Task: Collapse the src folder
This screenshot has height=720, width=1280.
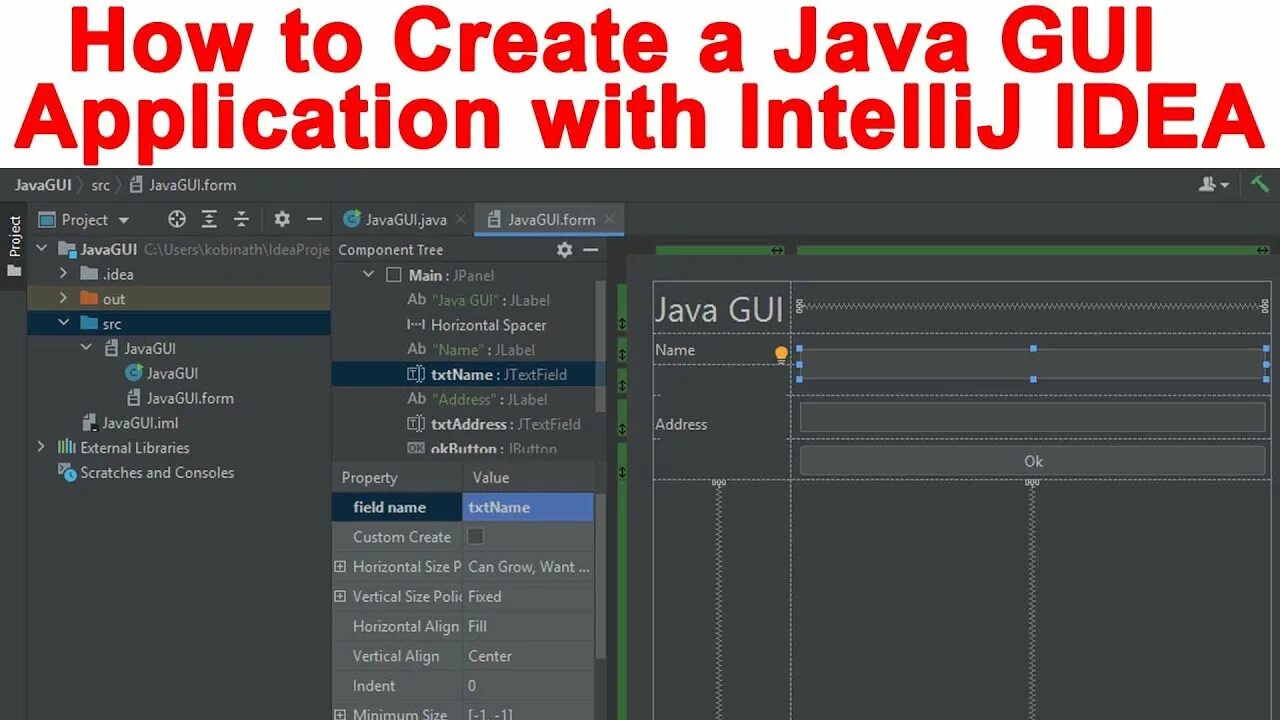Action: coord(63,323)
